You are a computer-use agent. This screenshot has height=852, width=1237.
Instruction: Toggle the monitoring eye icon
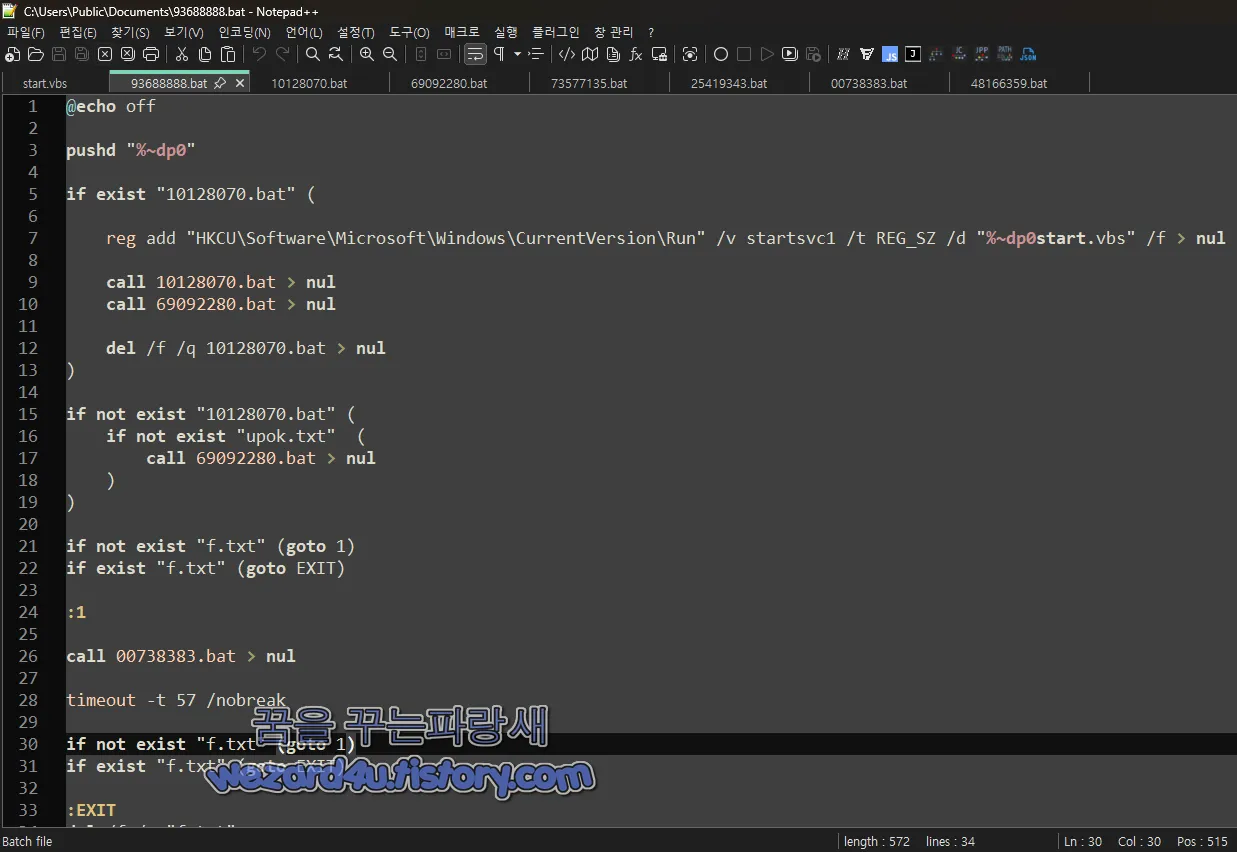pyautogui.click(x=690, y=54)
